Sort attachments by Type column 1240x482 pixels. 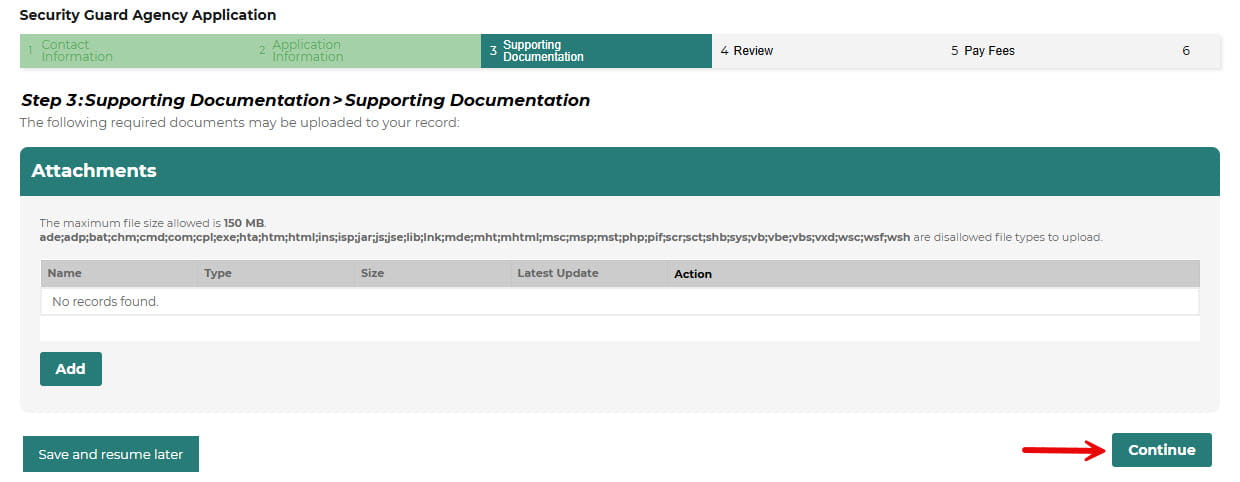(x=218, y=273)
